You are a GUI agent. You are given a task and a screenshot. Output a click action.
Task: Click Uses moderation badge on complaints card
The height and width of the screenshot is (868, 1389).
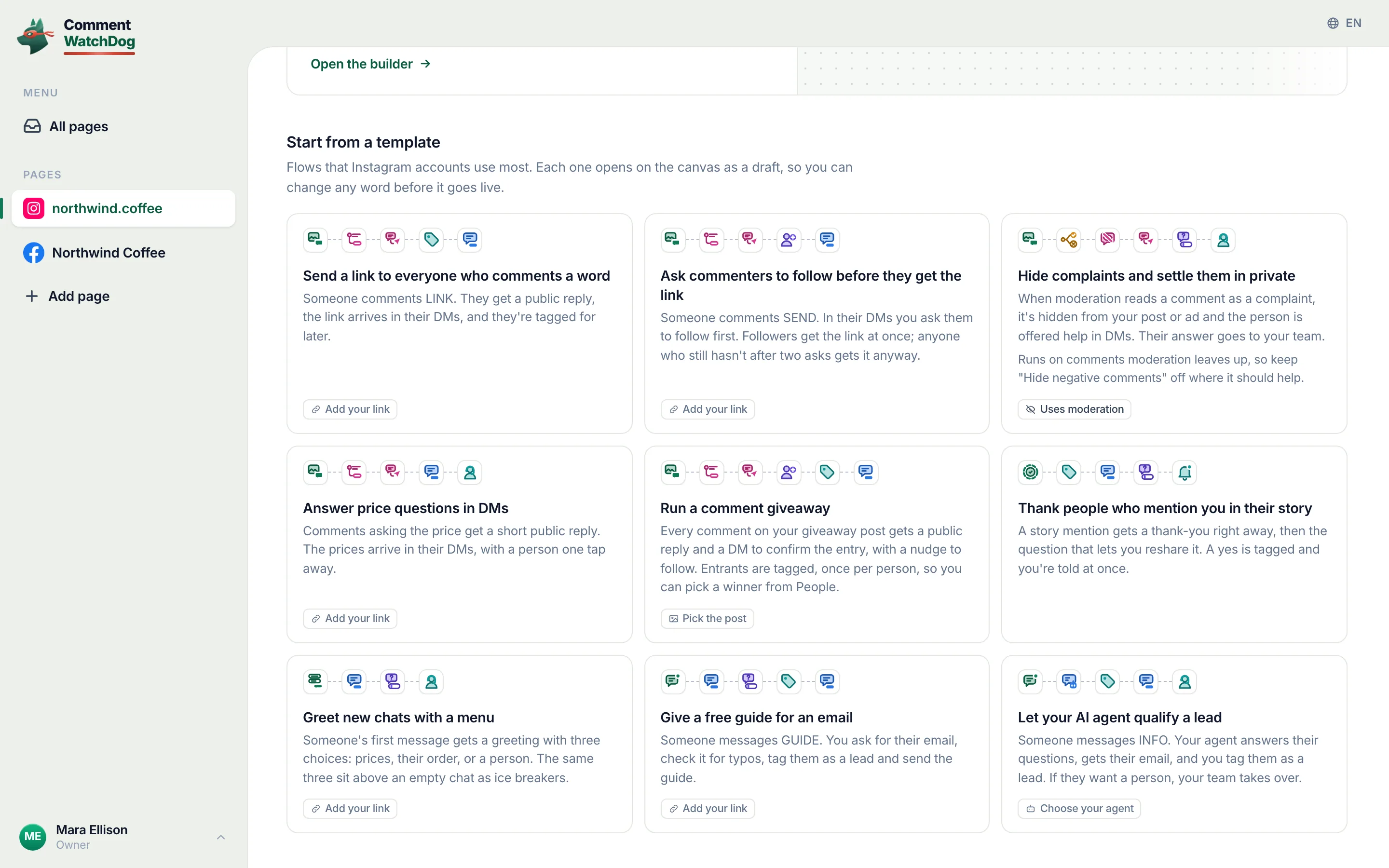[x=1074, y=409]
